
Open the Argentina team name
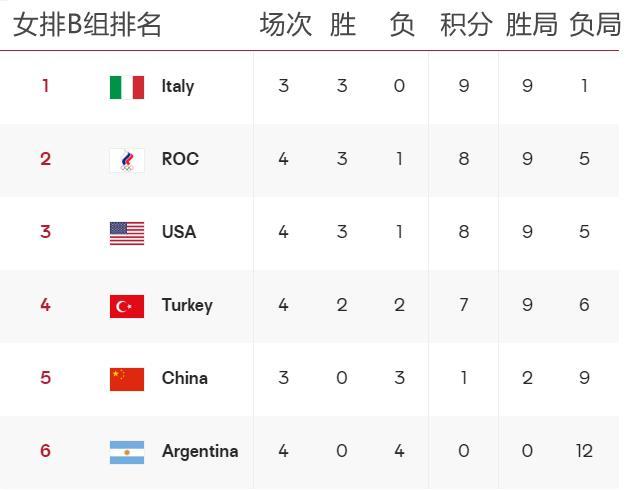click(x=200, y=451)
